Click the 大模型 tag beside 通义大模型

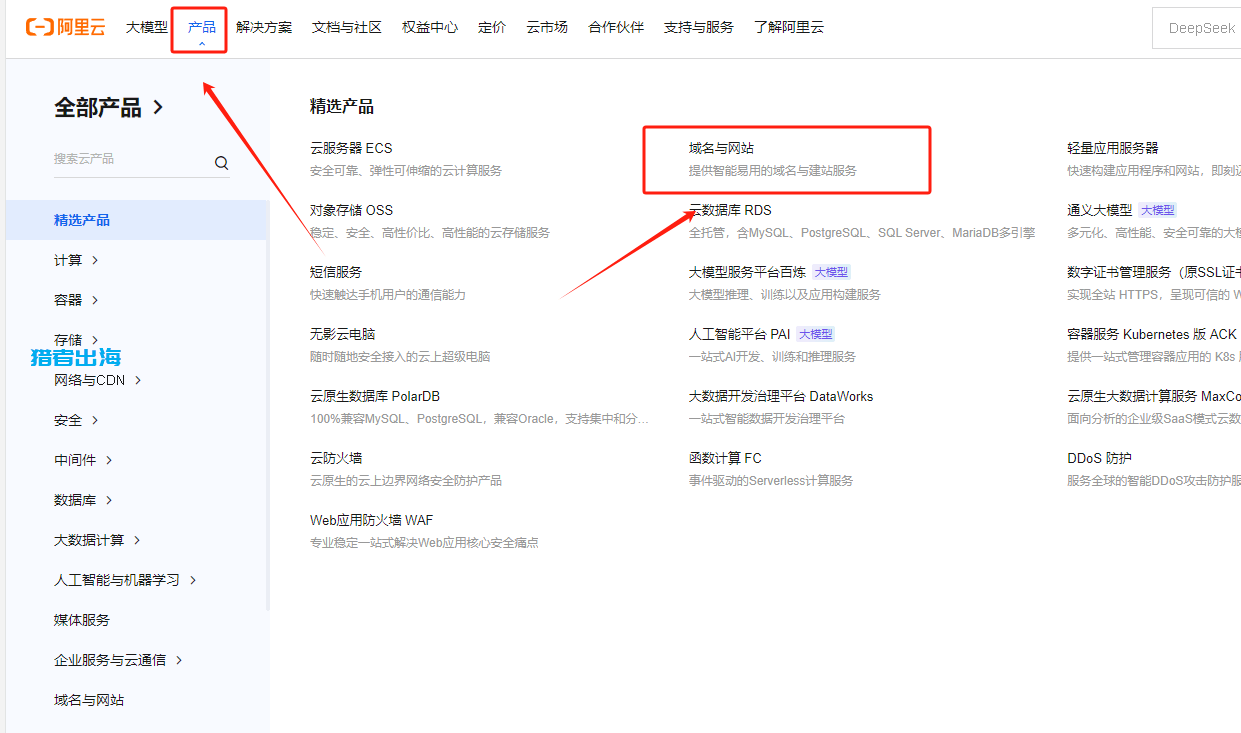click(x=1157, y=210)
